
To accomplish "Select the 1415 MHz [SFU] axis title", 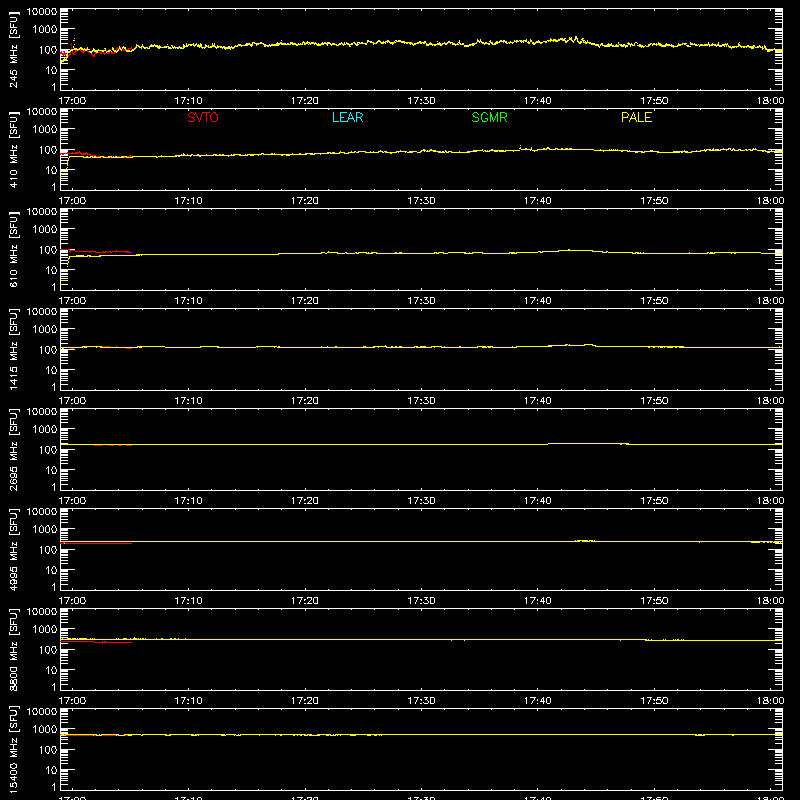I will click(x=13, y=349).
